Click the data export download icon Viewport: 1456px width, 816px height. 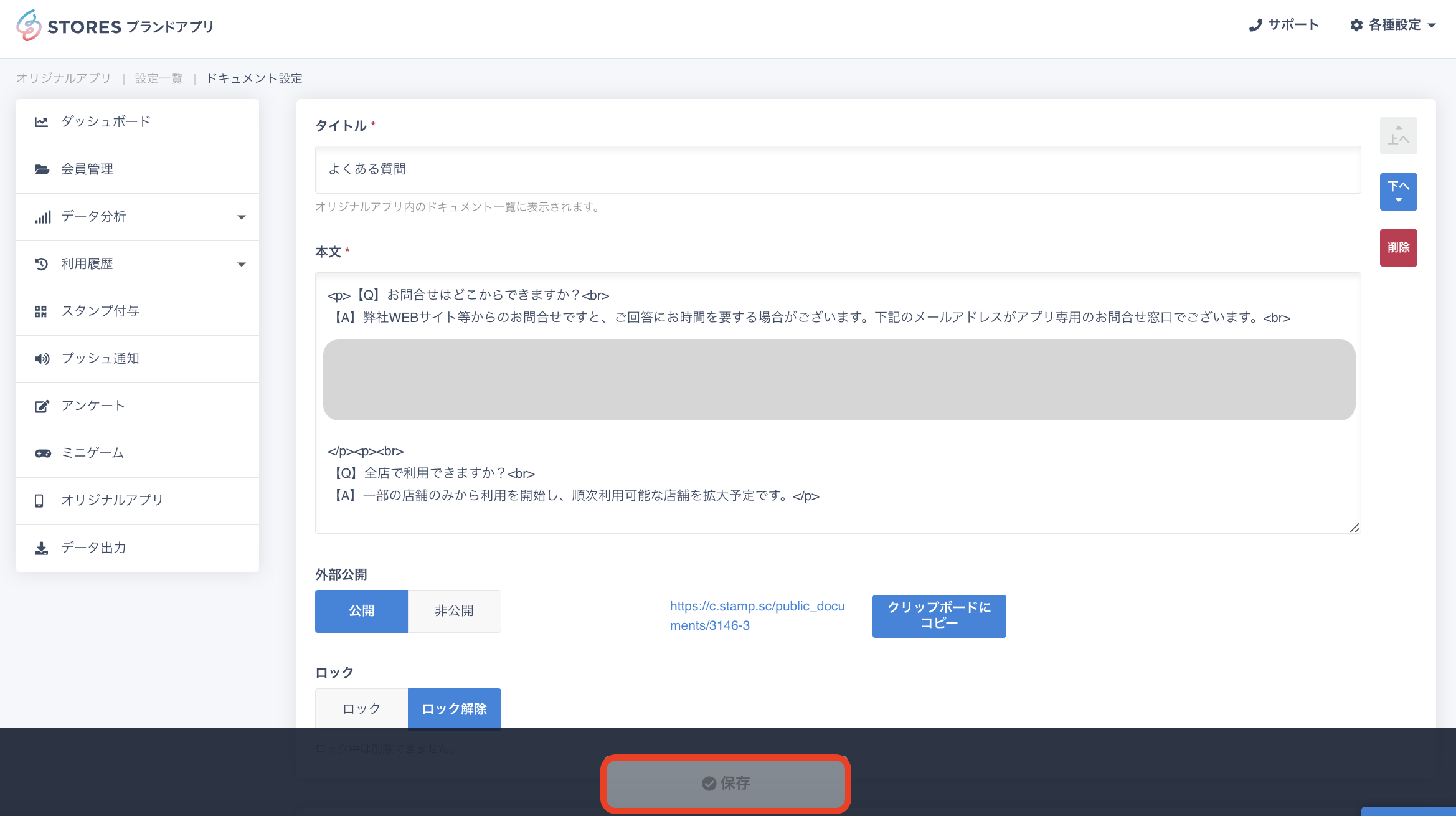coord(41,548)
